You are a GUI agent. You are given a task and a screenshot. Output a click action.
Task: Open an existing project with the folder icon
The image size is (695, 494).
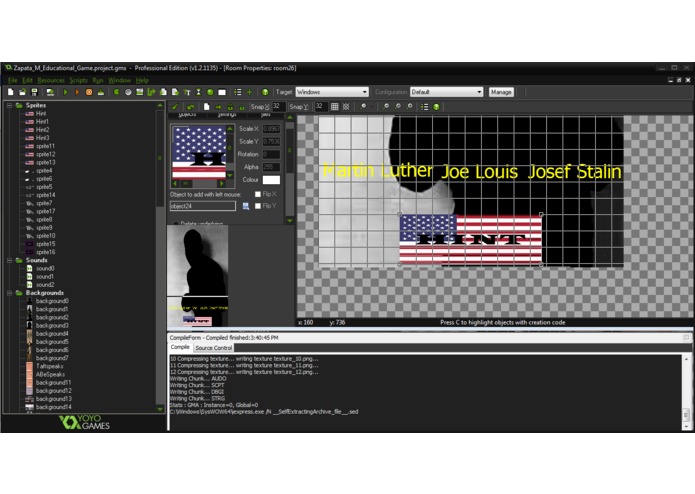coord(22,92)
